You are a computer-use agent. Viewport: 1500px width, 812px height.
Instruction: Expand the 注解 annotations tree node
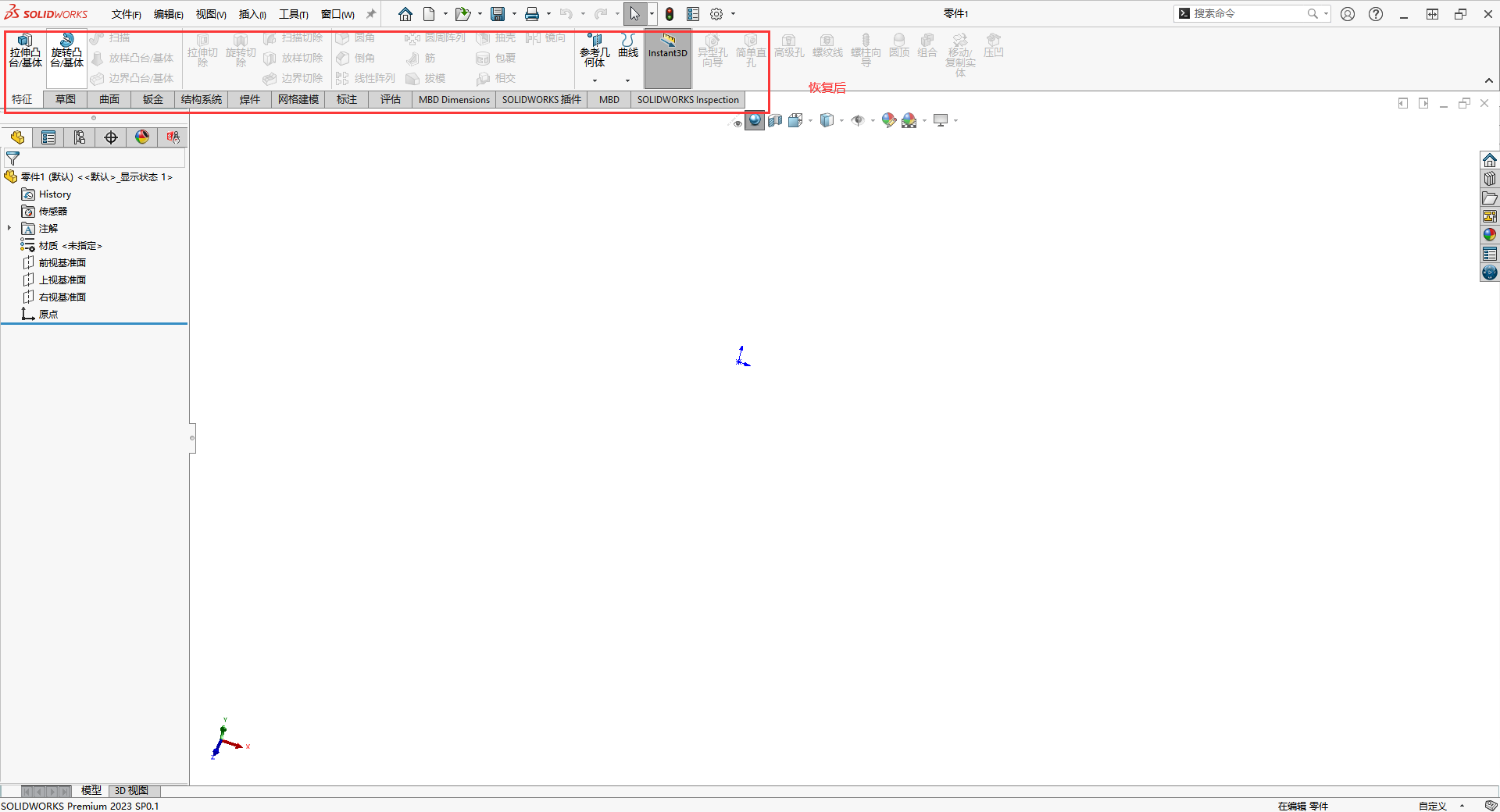(x=9, y=228)
